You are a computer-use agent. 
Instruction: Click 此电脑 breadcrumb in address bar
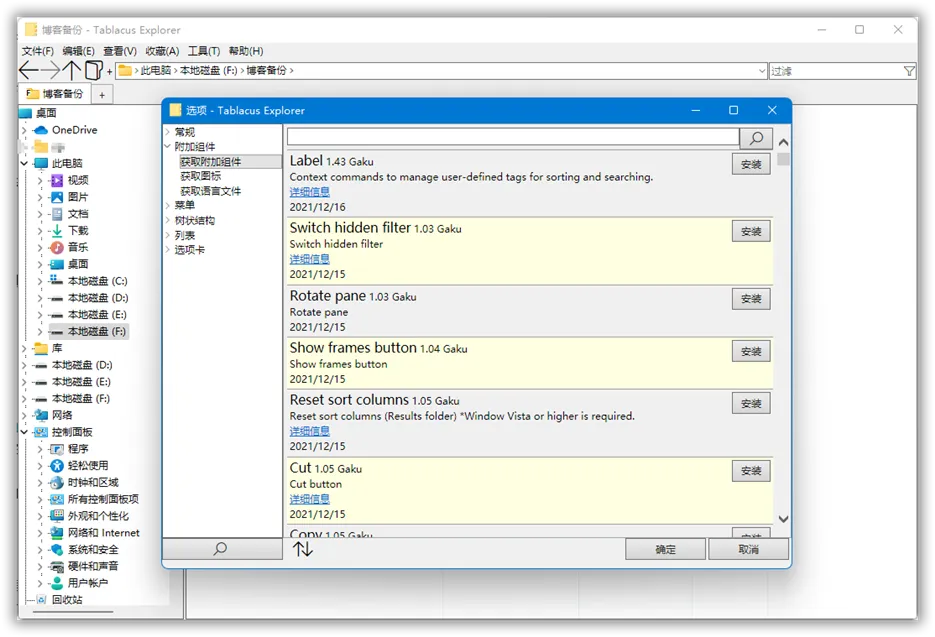tap(156, 70)
